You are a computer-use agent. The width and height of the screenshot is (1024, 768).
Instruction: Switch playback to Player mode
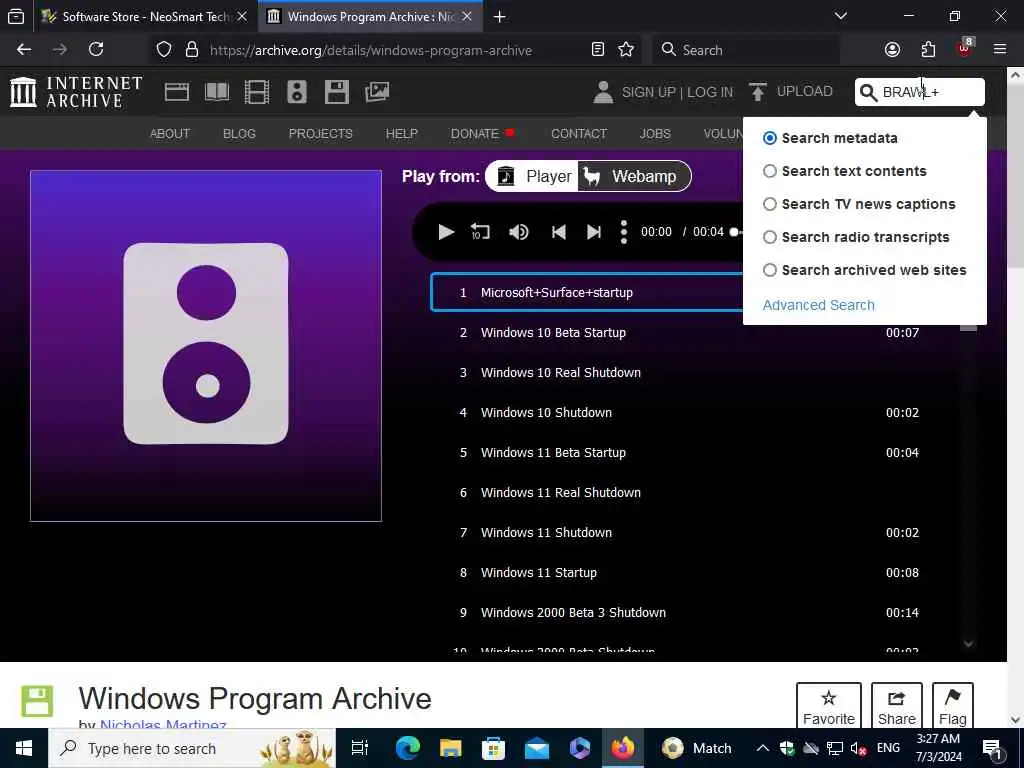[532, 176]
